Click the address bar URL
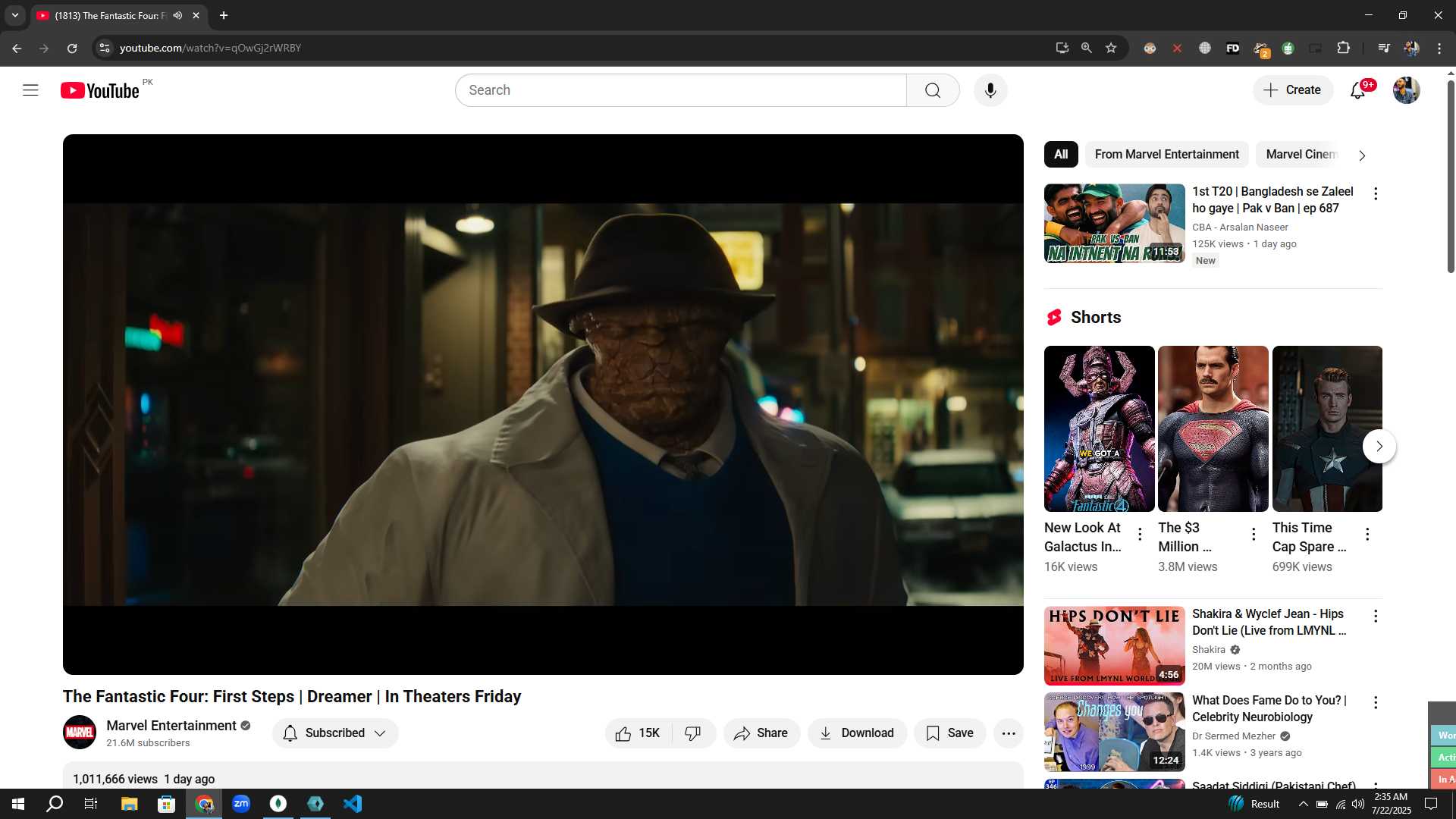 [210, 48]
